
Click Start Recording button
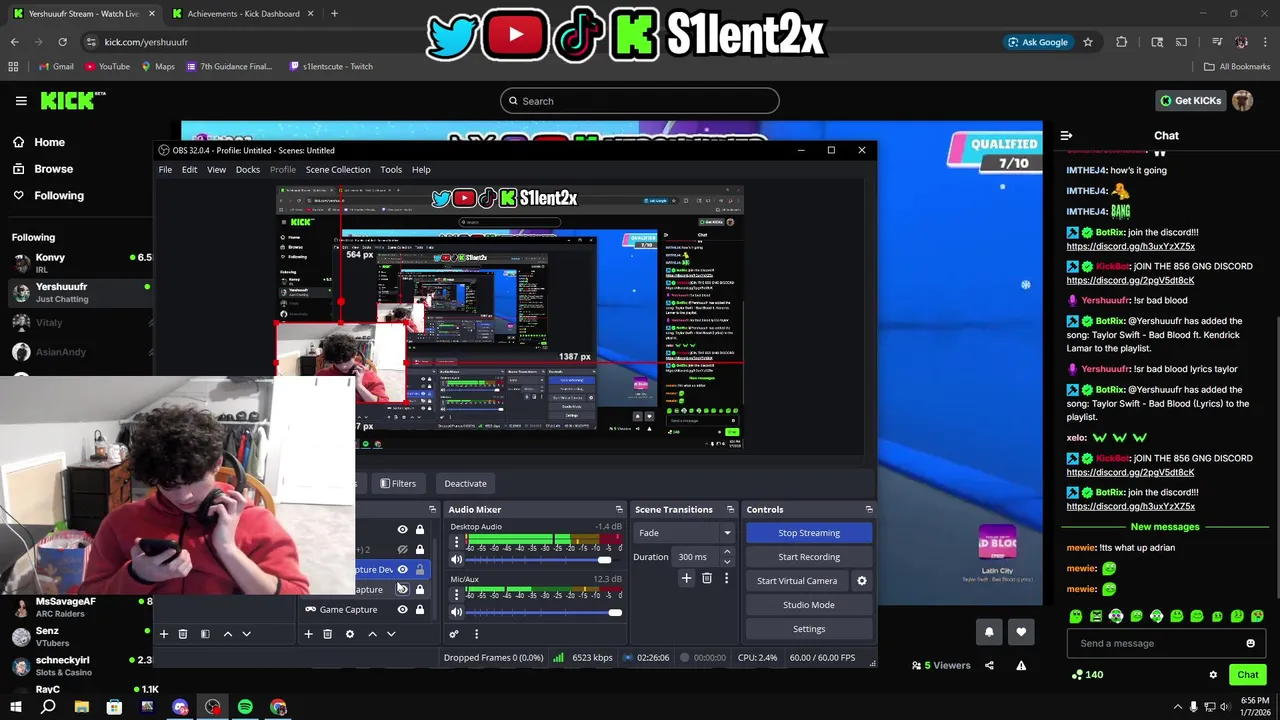tap(809, 557)
